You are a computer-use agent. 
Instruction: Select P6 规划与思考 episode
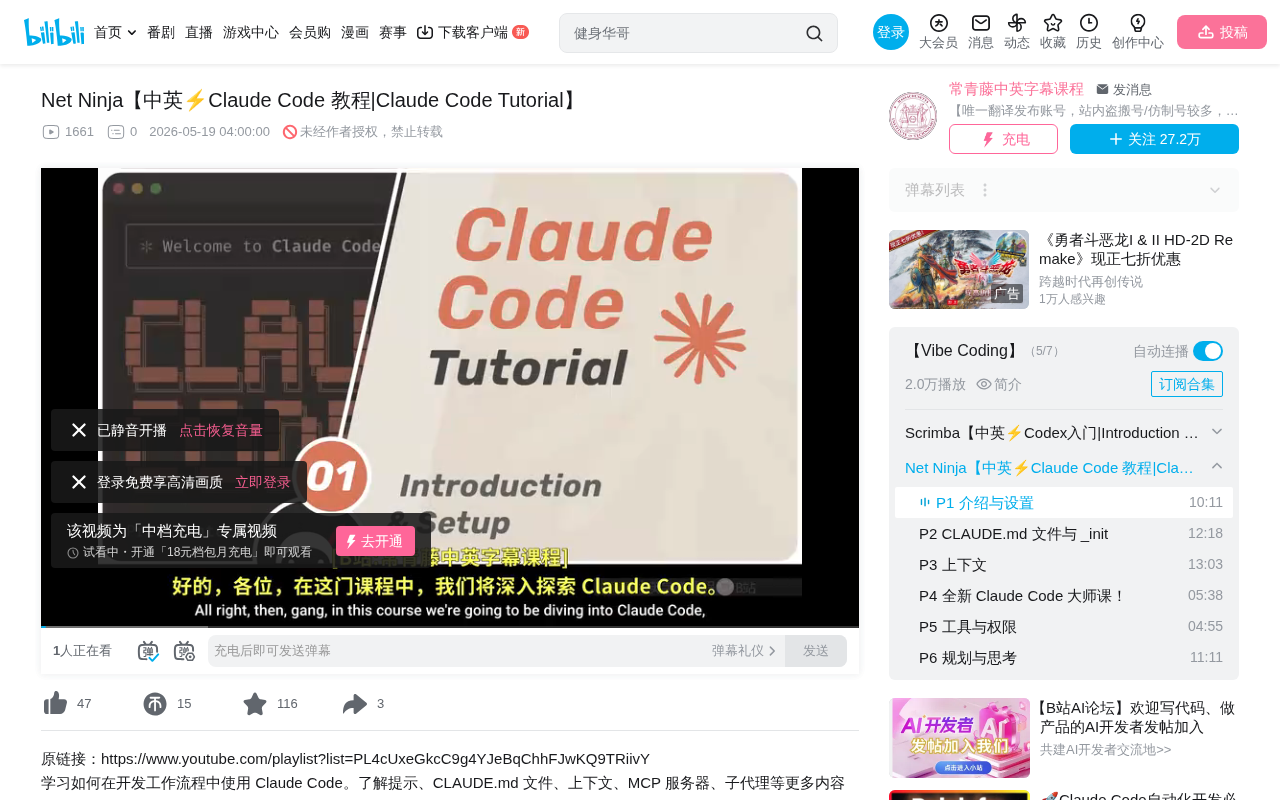pyautogui.click(x=1064, y=657)
